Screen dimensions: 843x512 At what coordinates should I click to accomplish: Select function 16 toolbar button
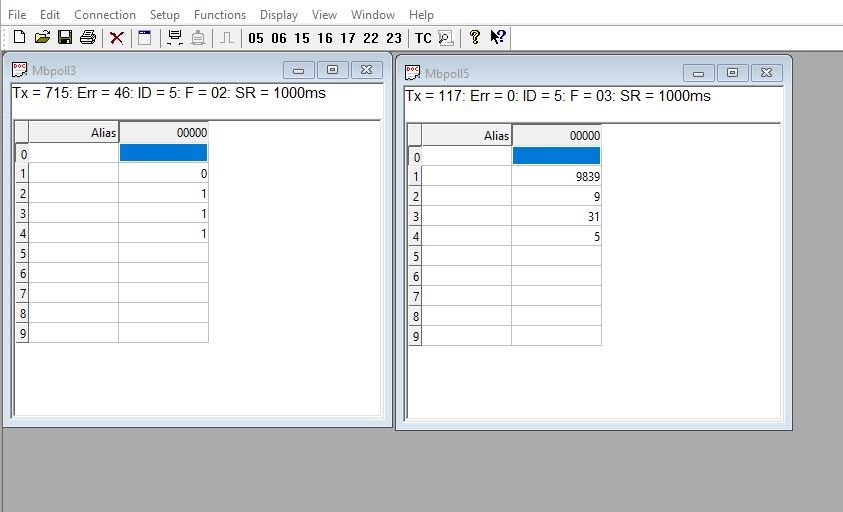coord(325,38)
